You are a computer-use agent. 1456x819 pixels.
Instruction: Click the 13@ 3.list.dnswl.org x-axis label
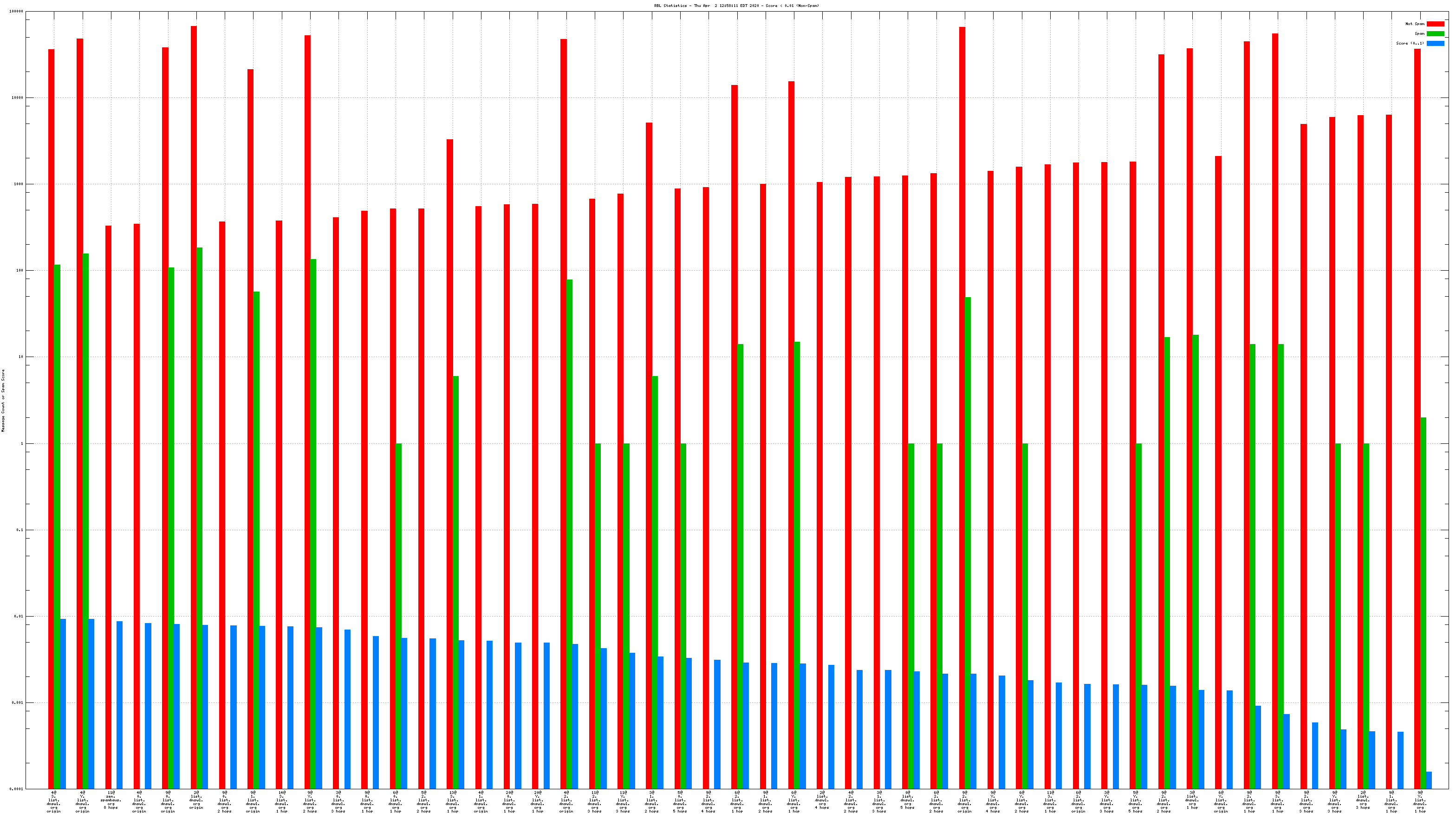[x=452, y=801]
